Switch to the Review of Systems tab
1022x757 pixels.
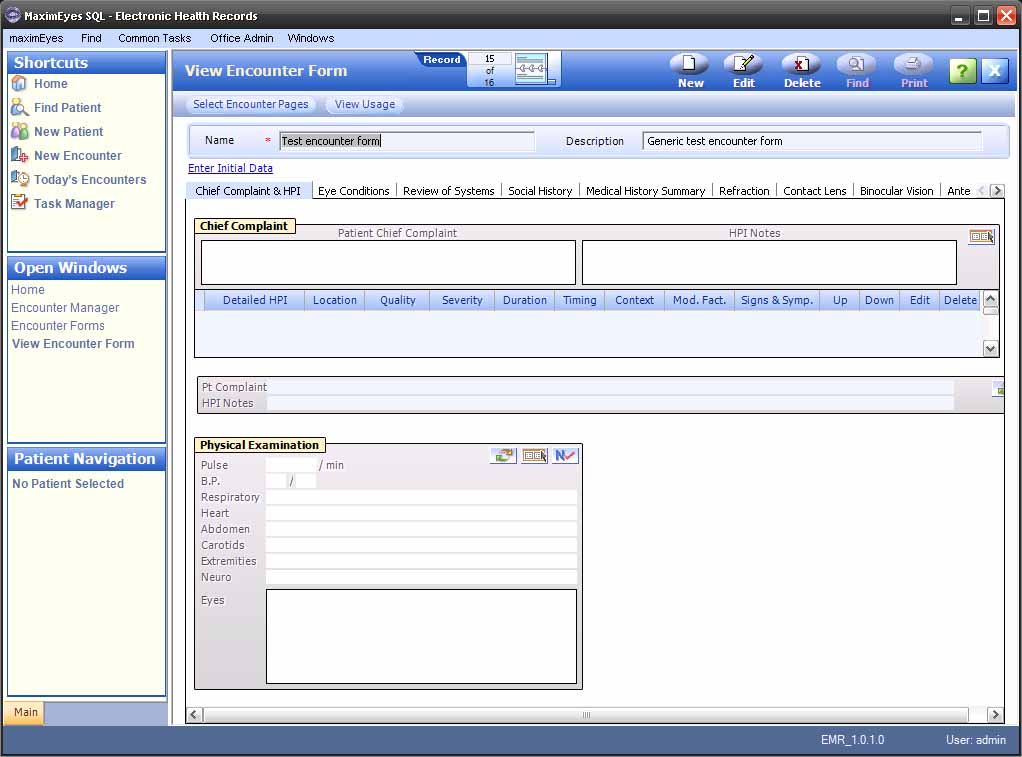pyautogui.click(x=448, y=191)
